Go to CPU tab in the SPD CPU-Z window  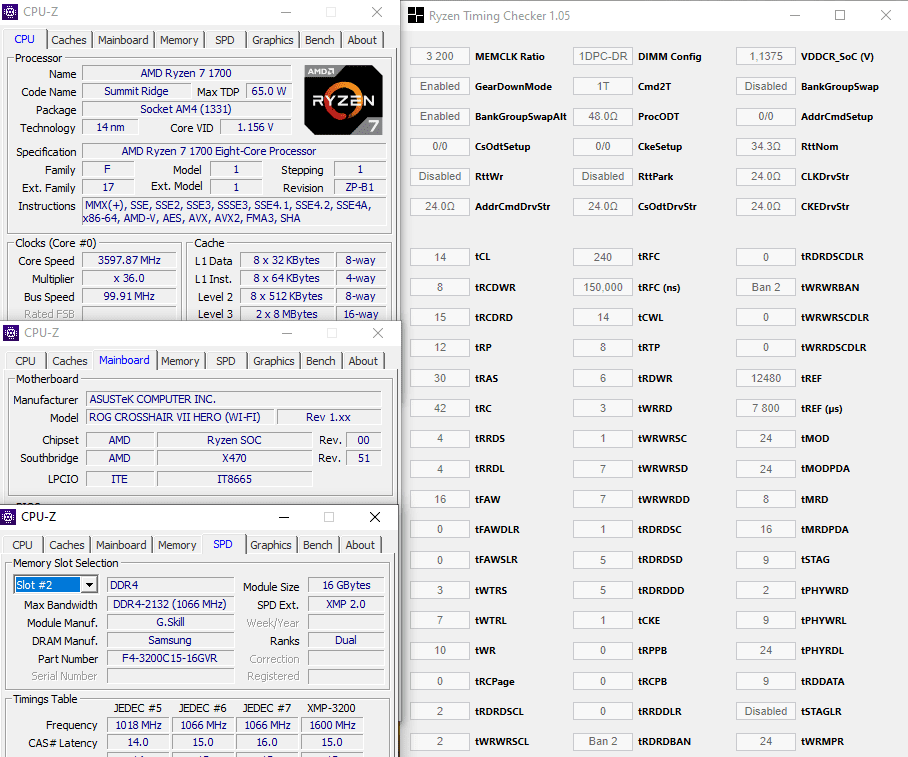[x=23, y=545]
